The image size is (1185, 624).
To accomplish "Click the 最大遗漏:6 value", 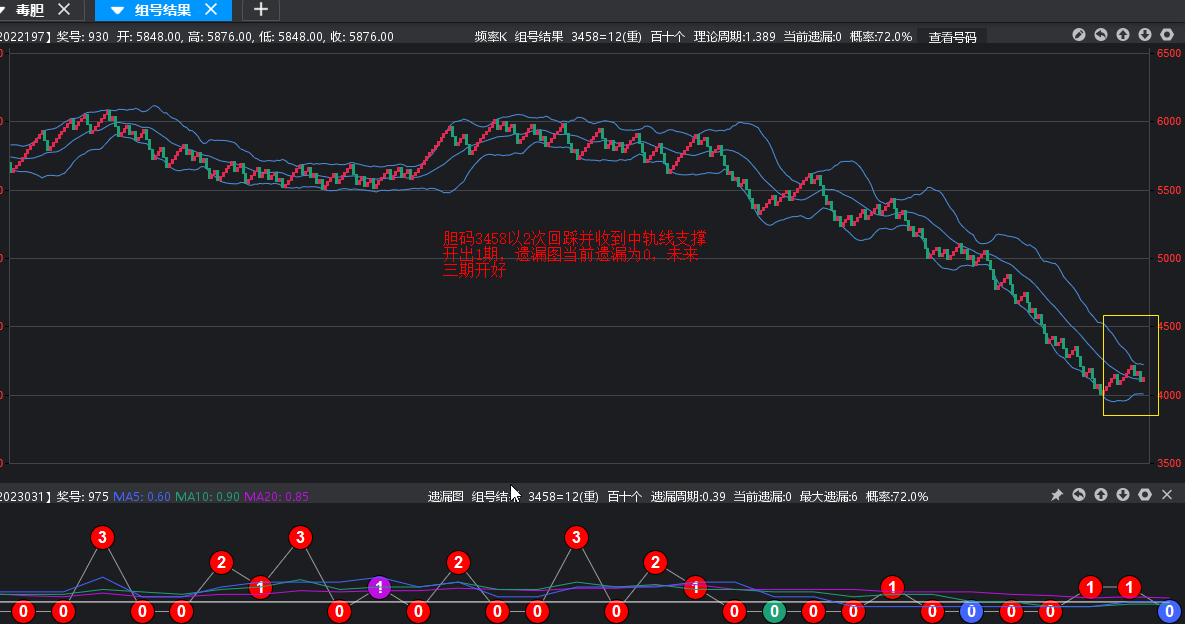I will tap(828, 496).
